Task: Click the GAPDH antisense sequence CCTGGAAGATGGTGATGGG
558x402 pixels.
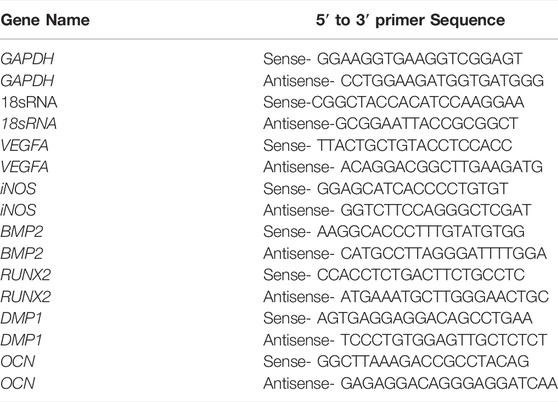Action: tap(442, 81)
